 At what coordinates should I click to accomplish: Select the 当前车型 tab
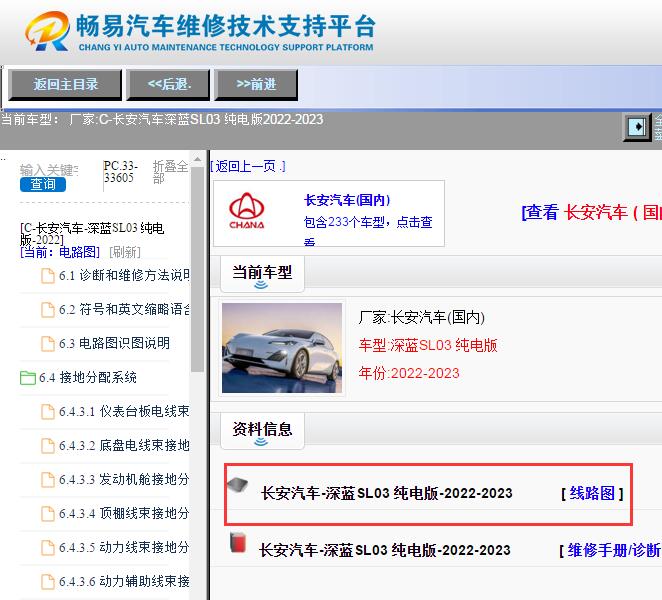click(x=262, y=274)
